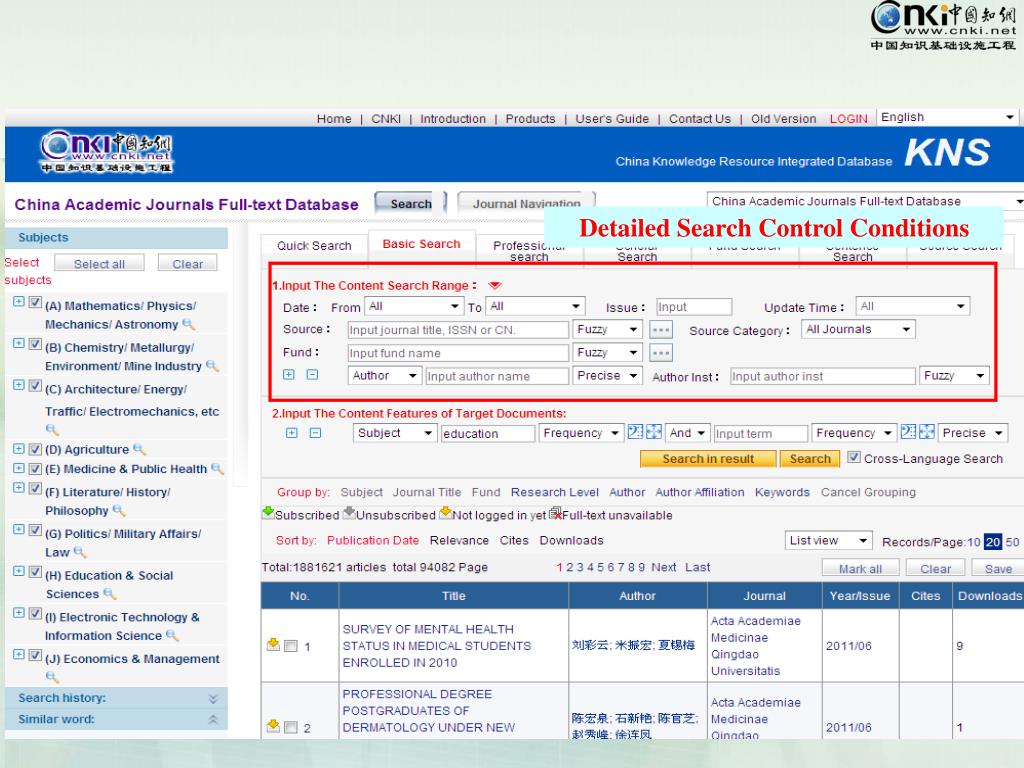Click yellow Search button

(x=810, y=458)
